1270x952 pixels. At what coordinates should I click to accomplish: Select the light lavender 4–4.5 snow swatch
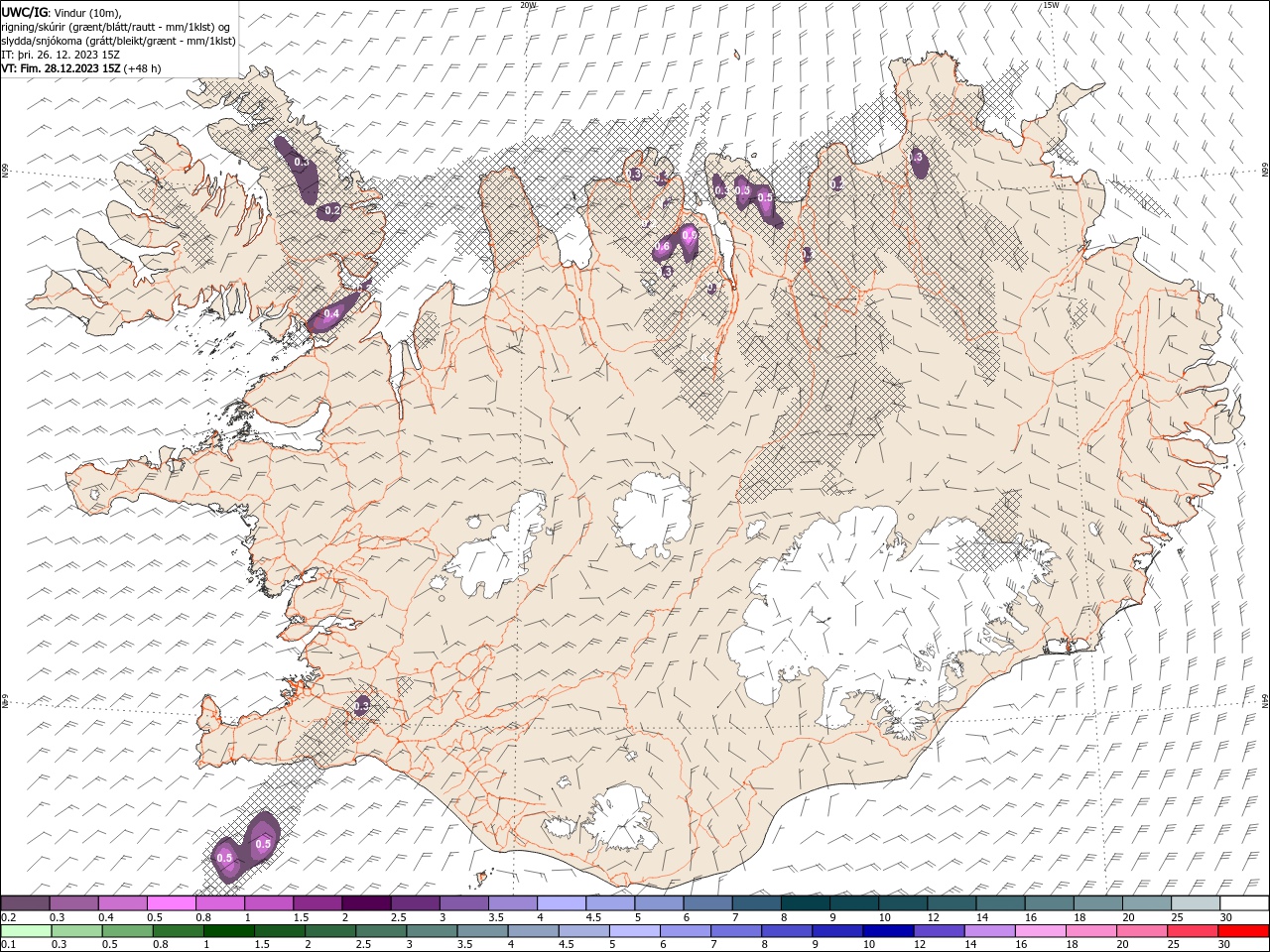[x=561, y=903]
